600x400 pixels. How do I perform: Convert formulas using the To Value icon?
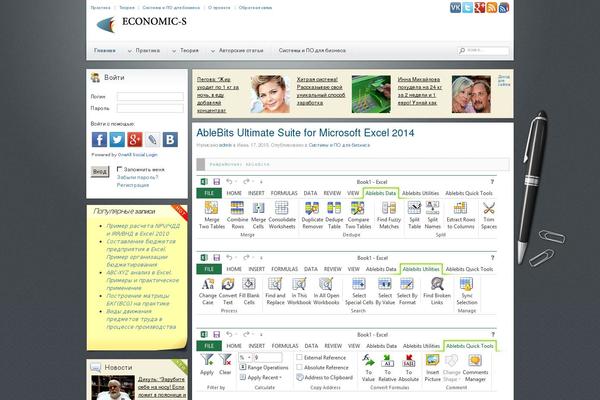tap(368, 361)
